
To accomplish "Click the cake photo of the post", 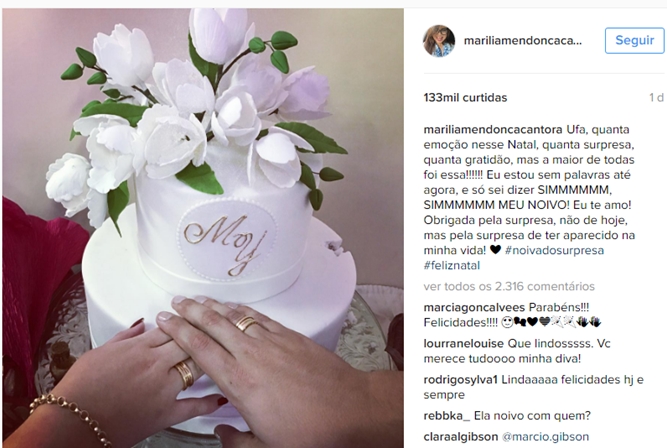I will point(203,228).
